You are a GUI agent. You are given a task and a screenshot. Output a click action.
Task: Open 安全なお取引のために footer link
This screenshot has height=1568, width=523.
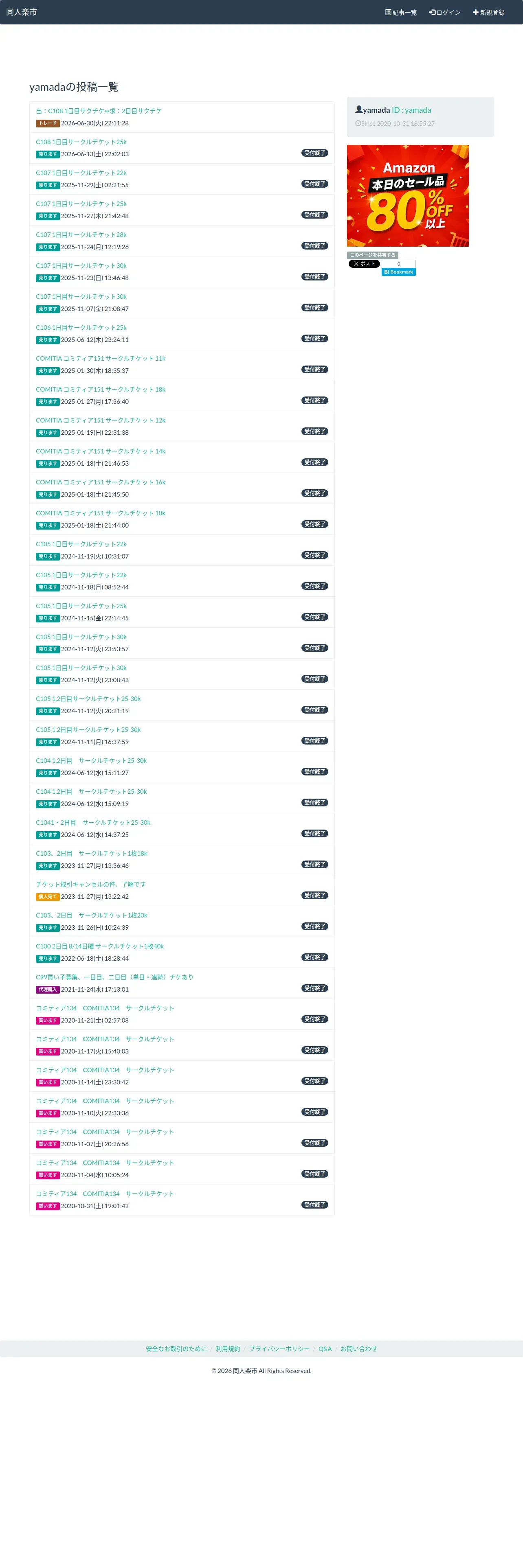tap(176, 1349)
